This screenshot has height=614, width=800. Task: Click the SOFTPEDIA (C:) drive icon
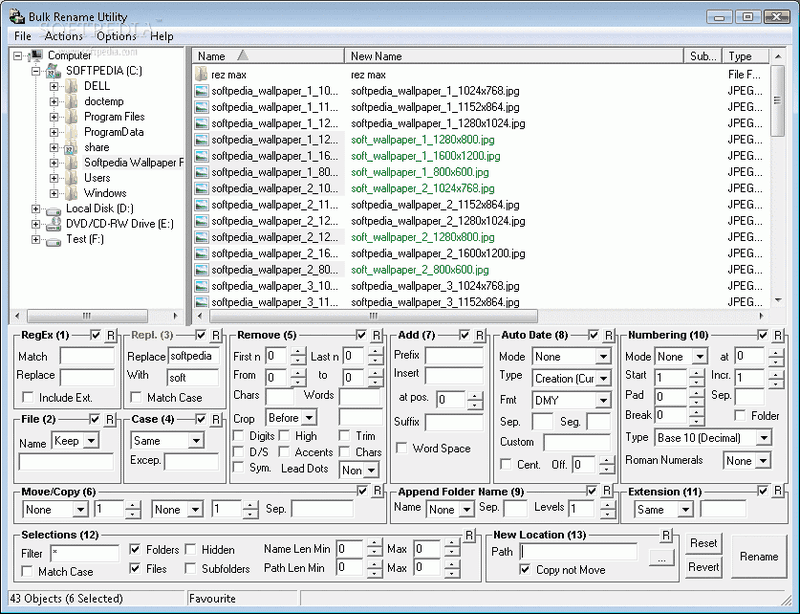pos(54,70)
